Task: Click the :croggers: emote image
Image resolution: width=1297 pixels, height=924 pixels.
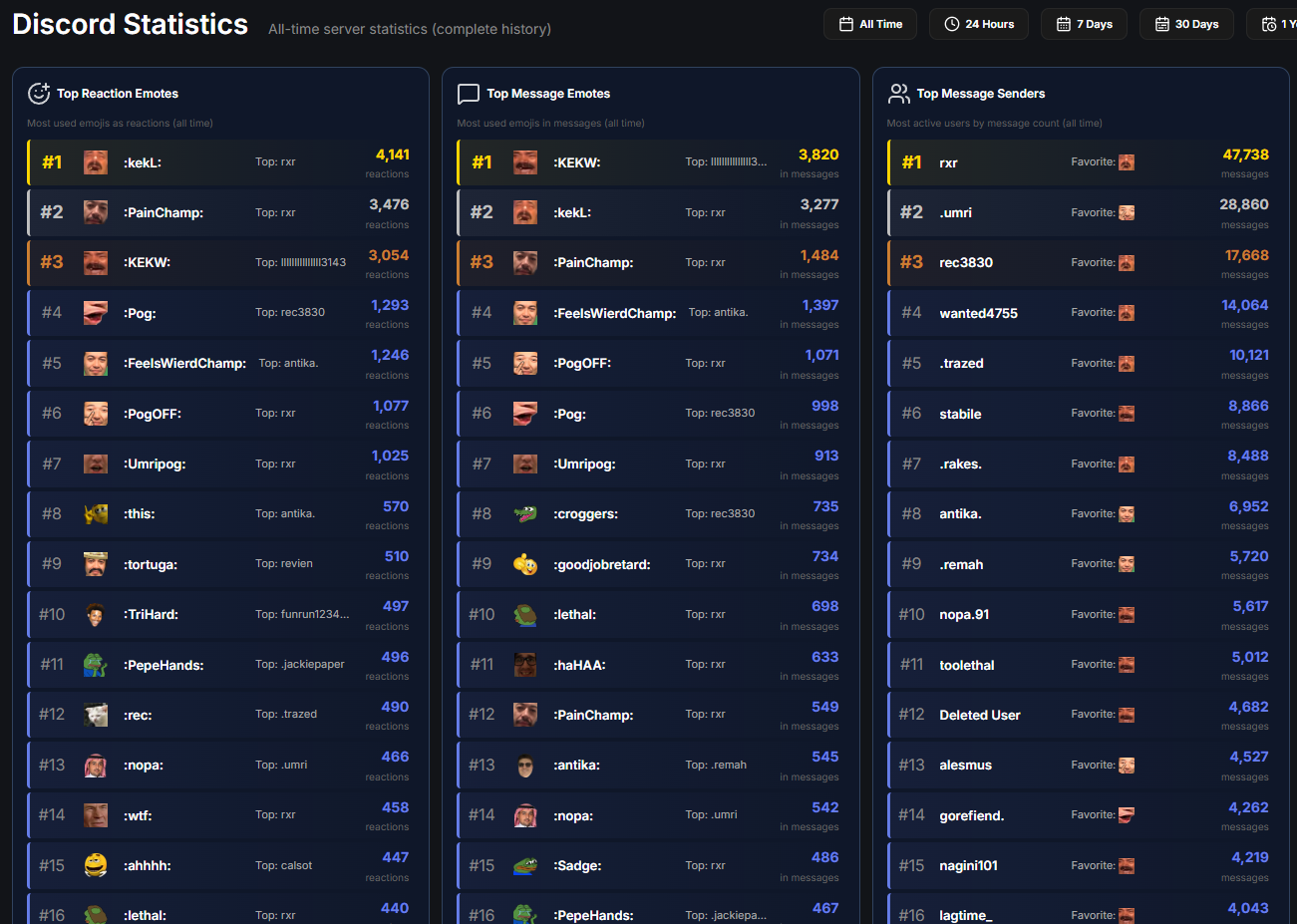Action: tap(525, 514)
